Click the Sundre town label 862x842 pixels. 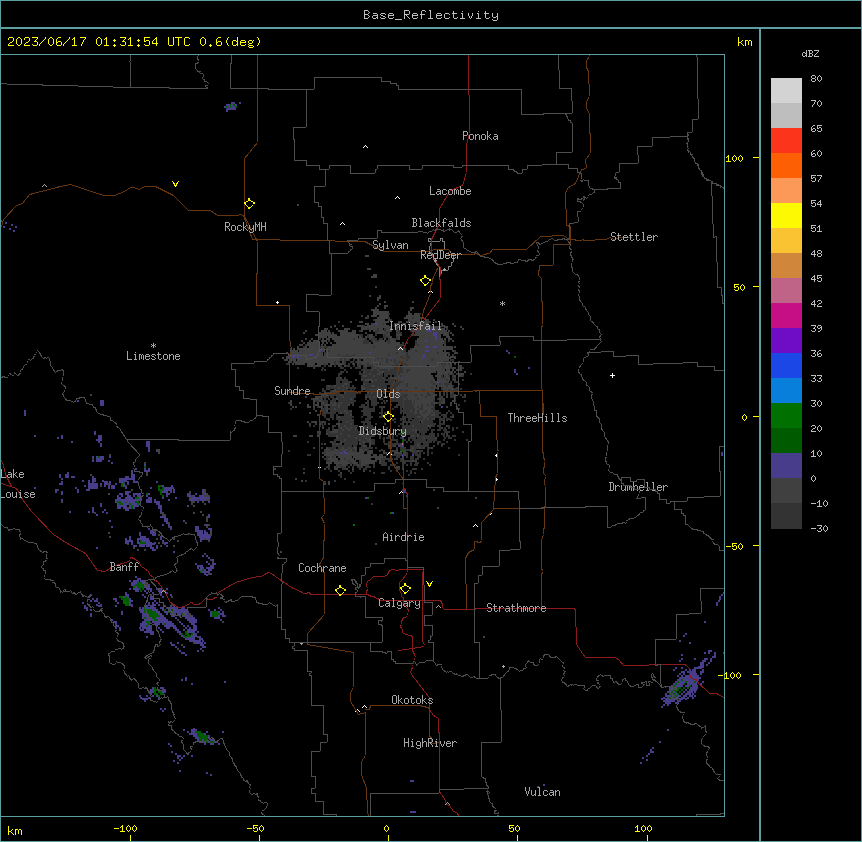click(x=292, y=391)
